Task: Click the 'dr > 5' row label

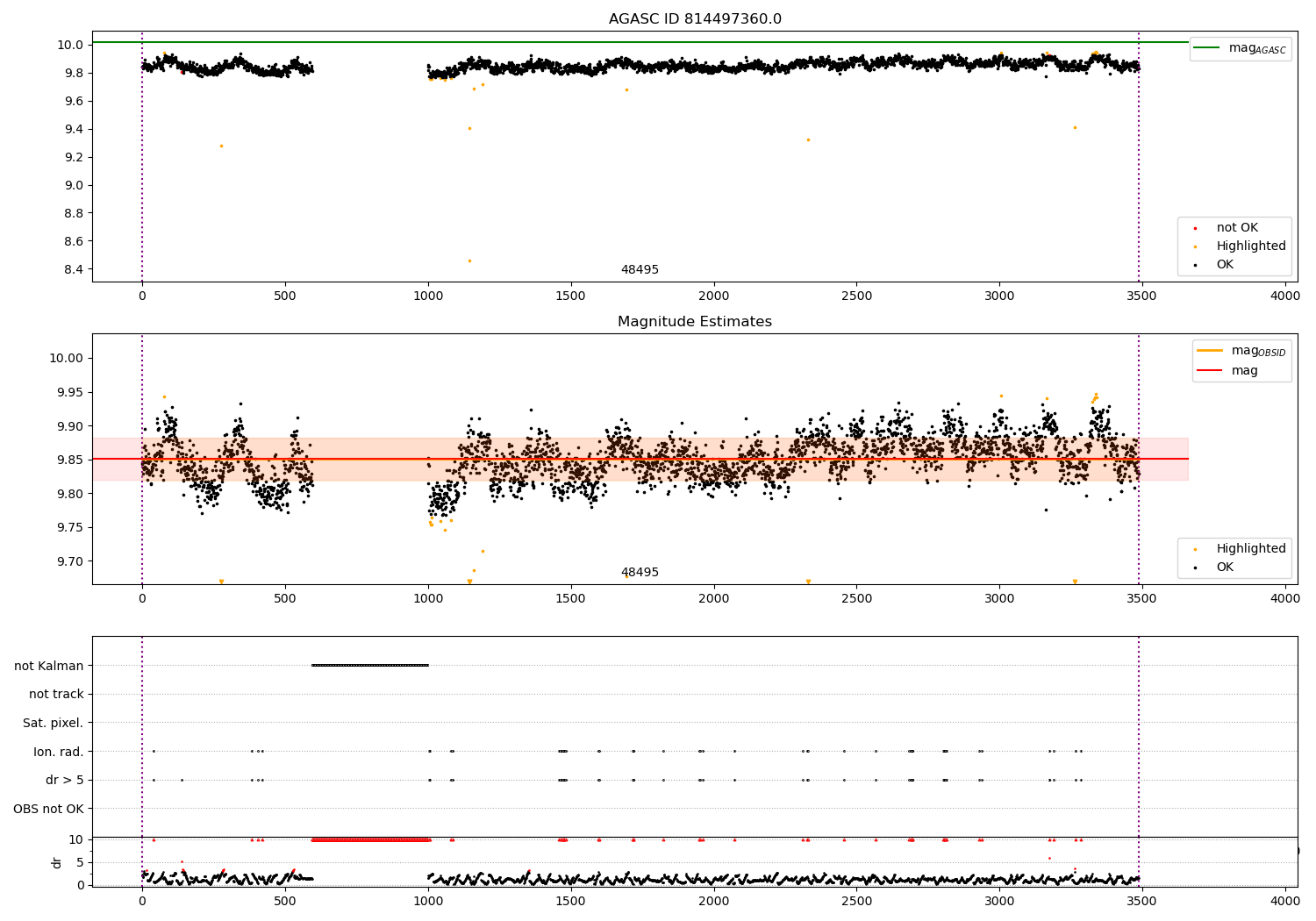Action: (65, 781)
